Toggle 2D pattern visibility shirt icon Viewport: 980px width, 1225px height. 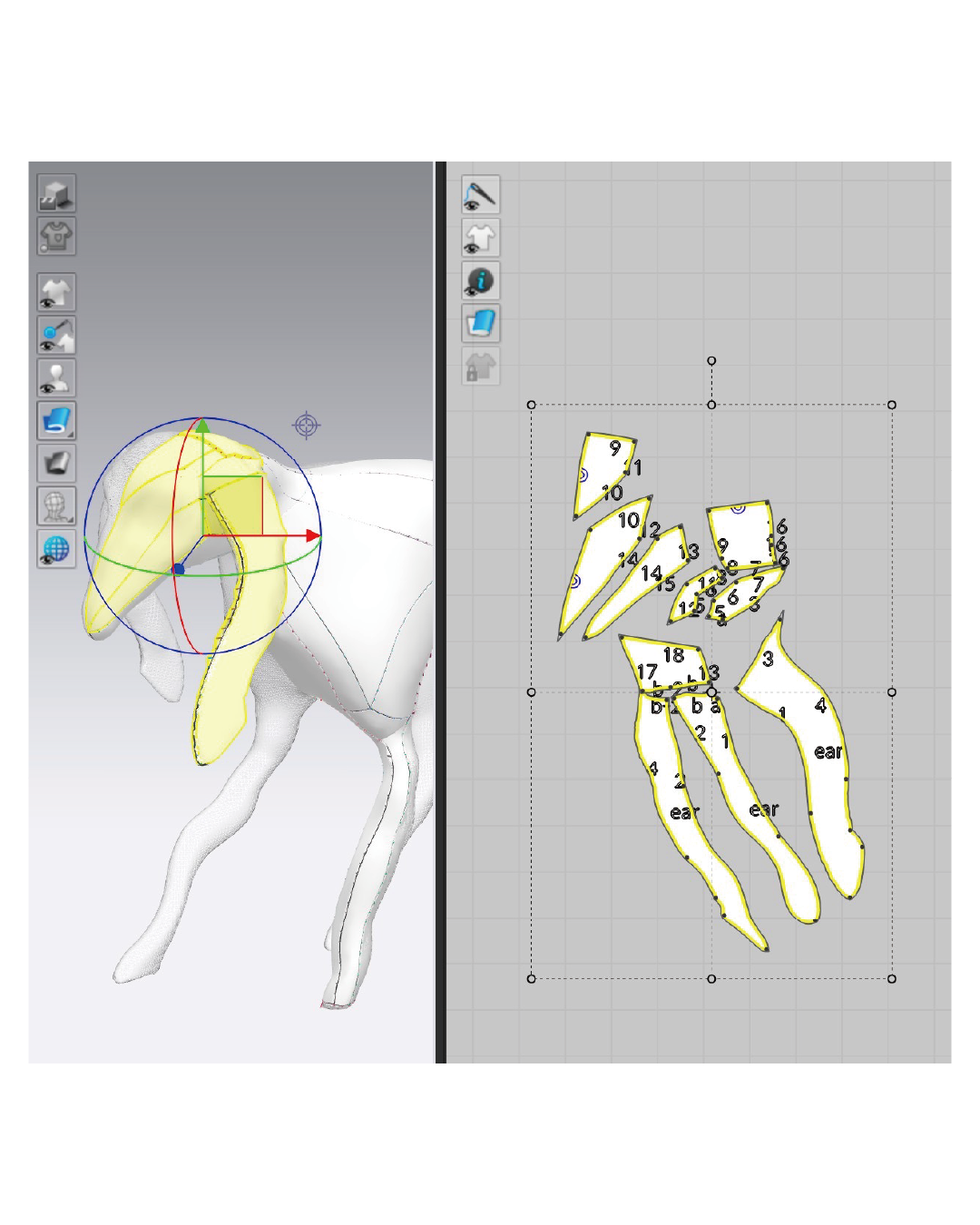click(x=481, y=238)
